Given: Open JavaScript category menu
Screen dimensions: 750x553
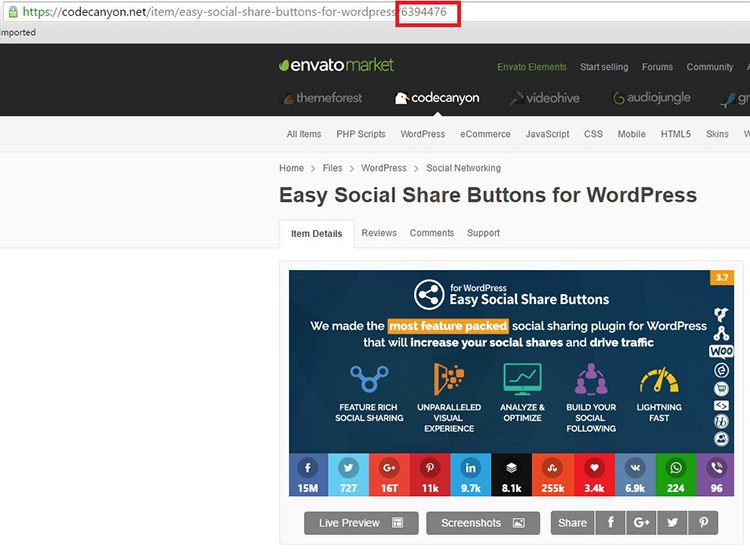Looking at the screenshot, I should (x=547, y=134).
